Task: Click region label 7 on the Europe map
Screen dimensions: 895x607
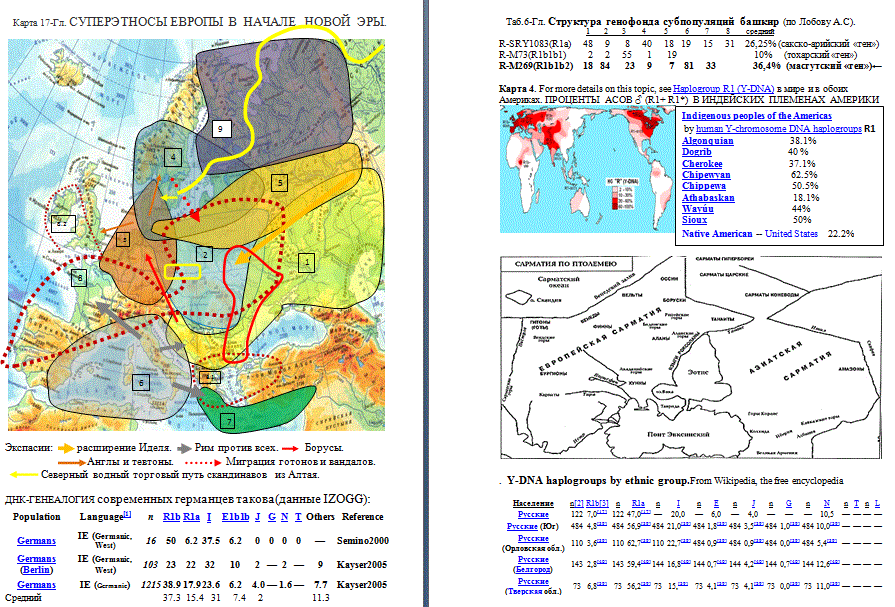Action: pos(228,421)
